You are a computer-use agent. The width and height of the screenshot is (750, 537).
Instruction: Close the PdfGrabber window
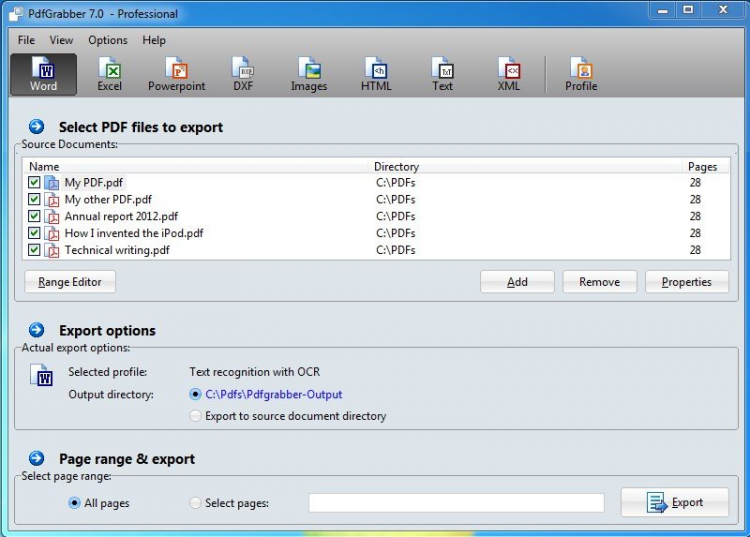(723, 10)
